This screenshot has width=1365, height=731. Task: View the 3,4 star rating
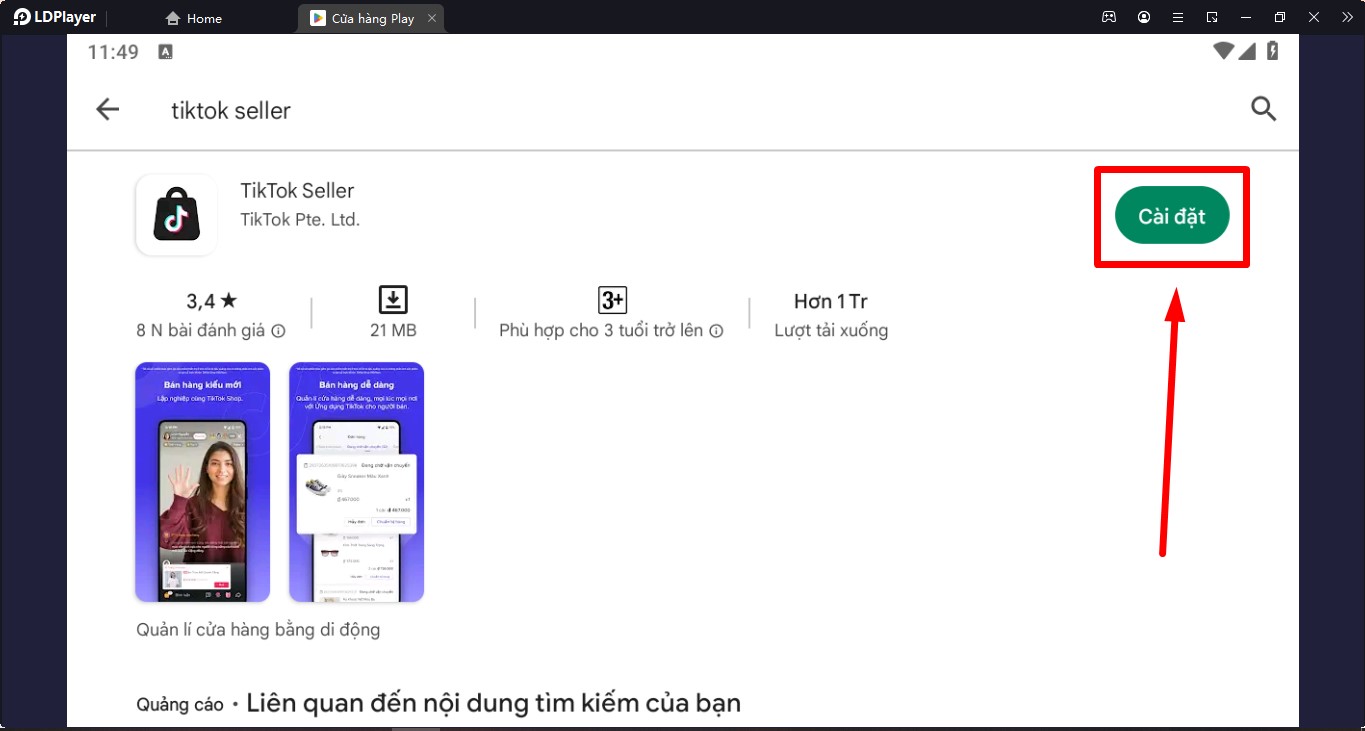point(212,300)
